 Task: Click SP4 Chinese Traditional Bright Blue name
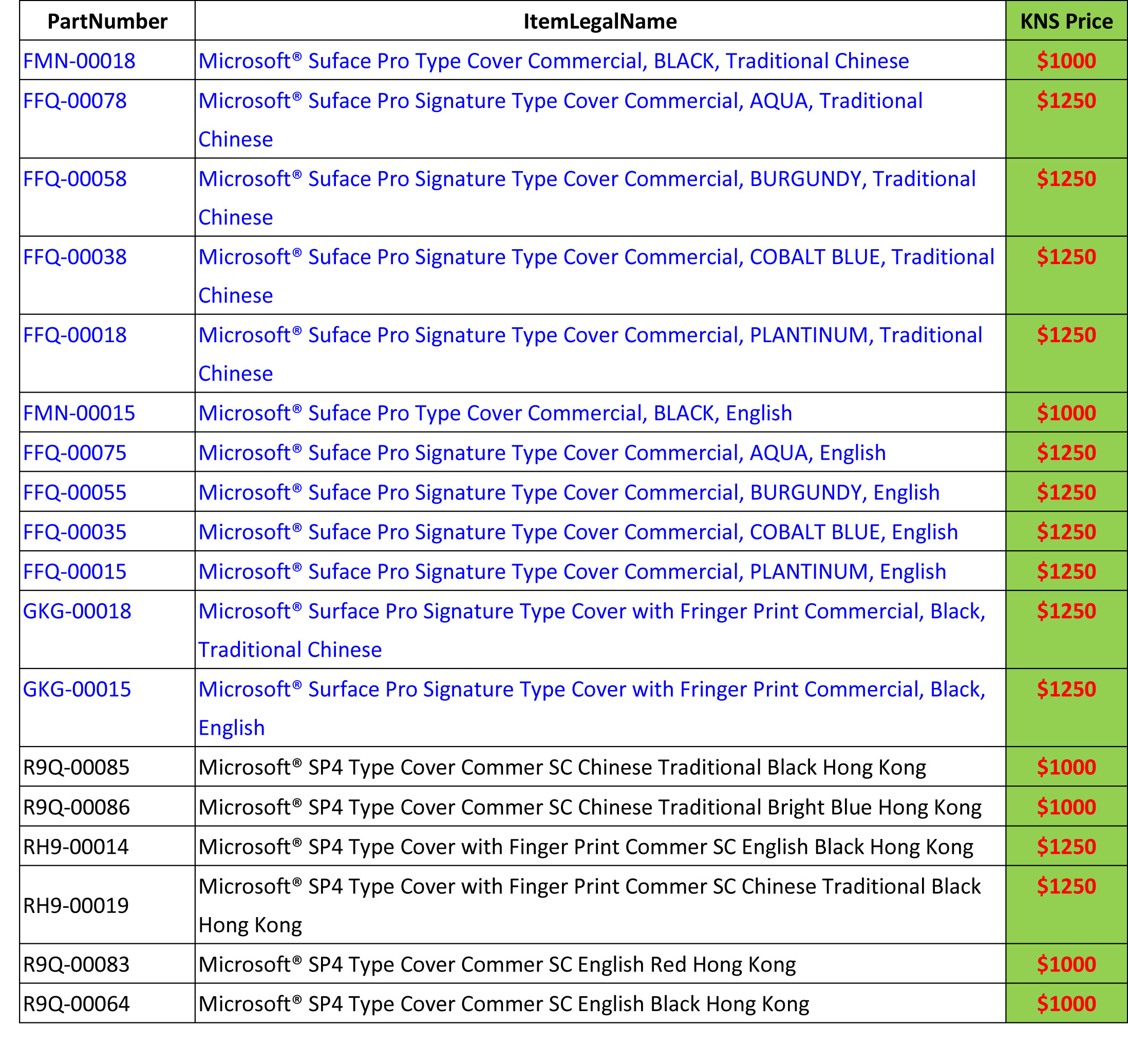[x=590, y=807]
